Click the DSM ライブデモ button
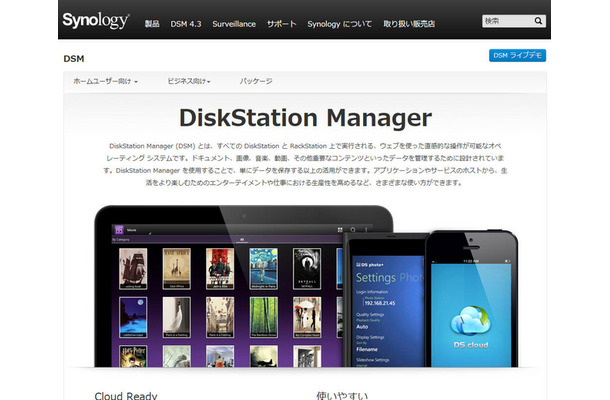 [517, 55]
